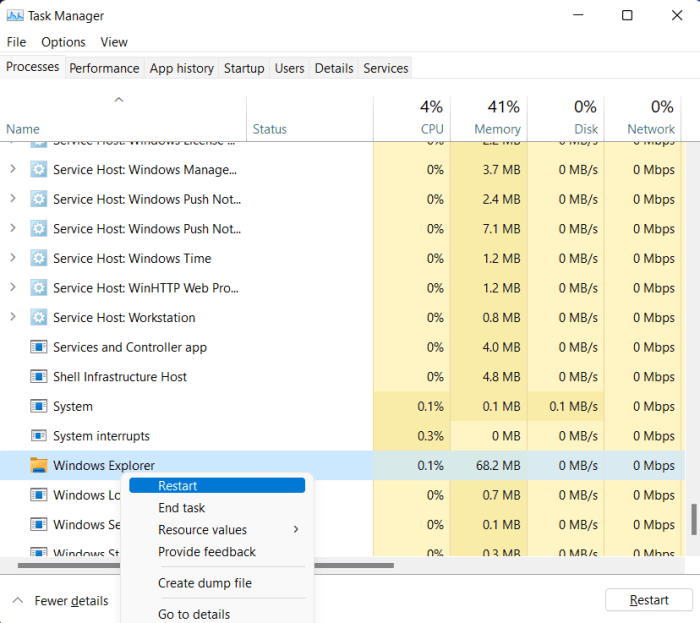Sort by the Name column header
This screenshot has width=700, height=623.
click(x=123, y=118)
